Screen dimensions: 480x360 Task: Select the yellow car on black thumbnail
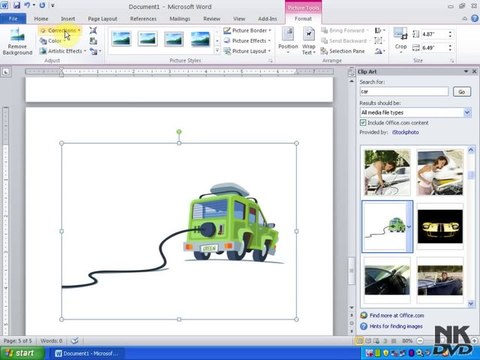coord(440,226)
